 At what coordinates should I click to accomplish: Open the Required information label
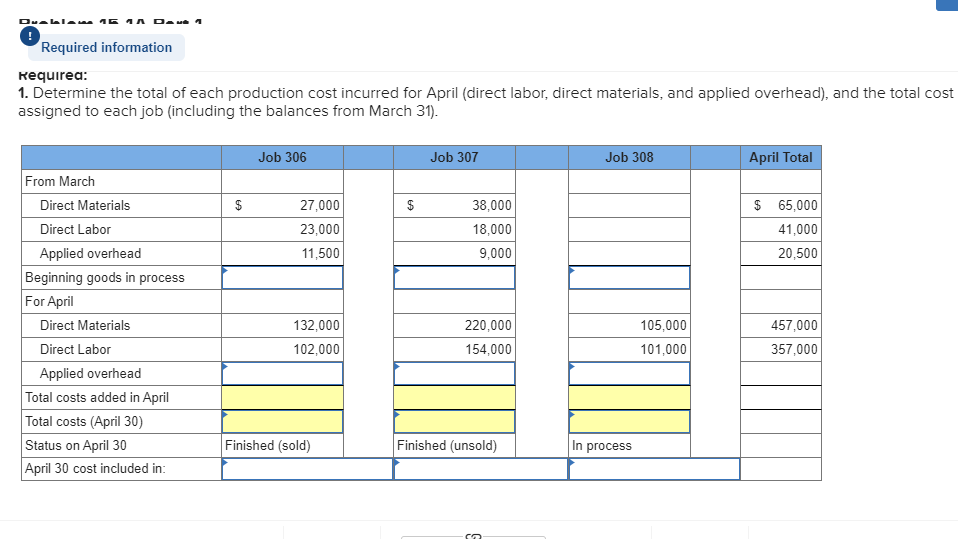(x=106, y=48)
